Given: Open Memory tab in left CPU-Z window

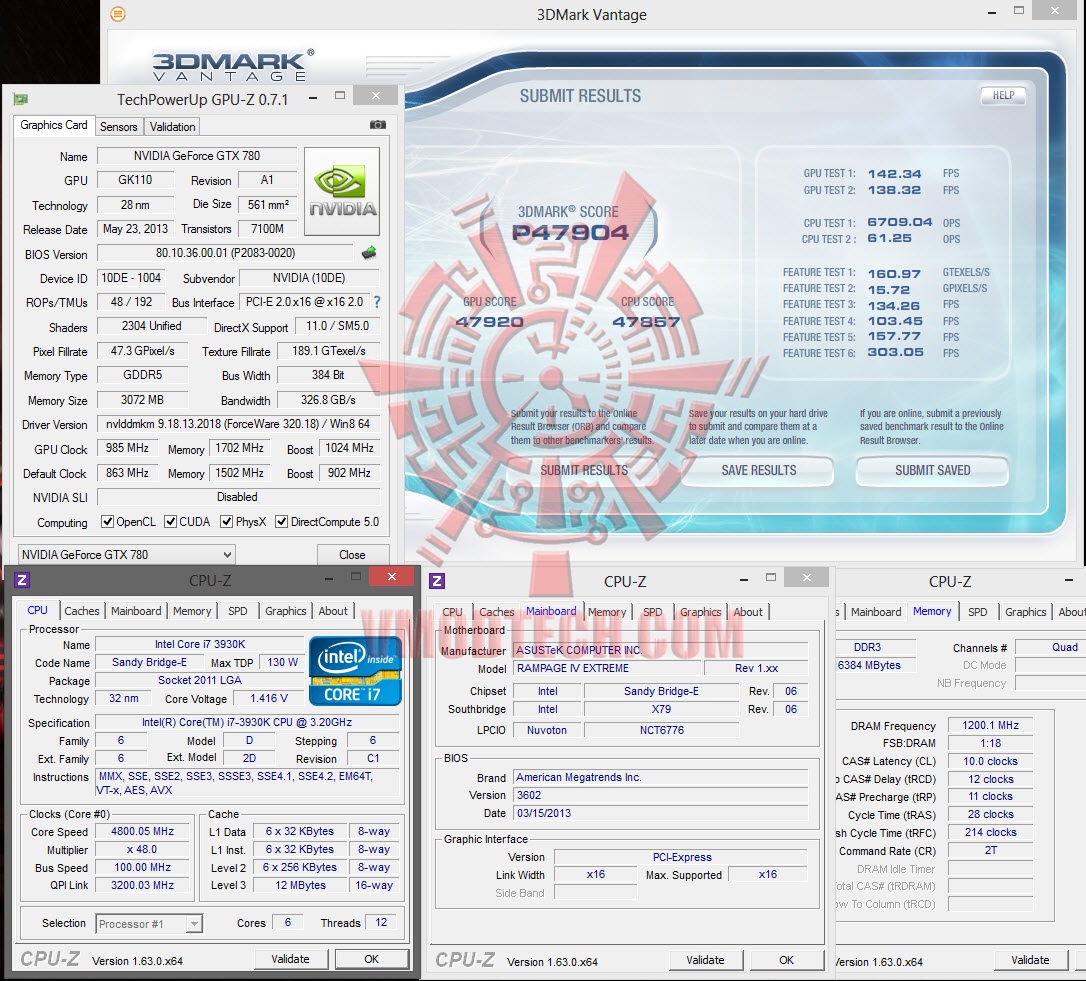Looking at the screenshot, I should pos(192,611).
